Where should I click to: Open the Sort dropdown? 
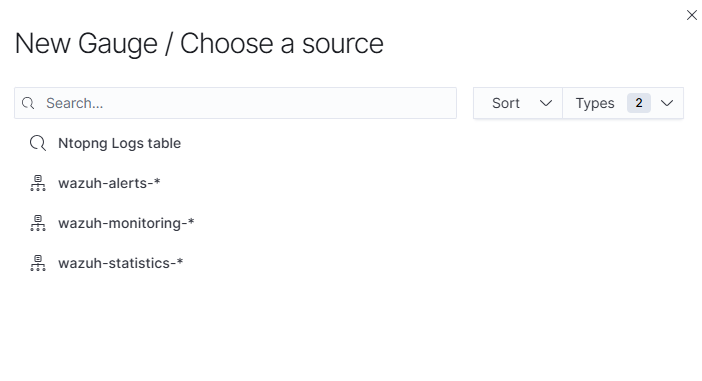coord(518,103)
